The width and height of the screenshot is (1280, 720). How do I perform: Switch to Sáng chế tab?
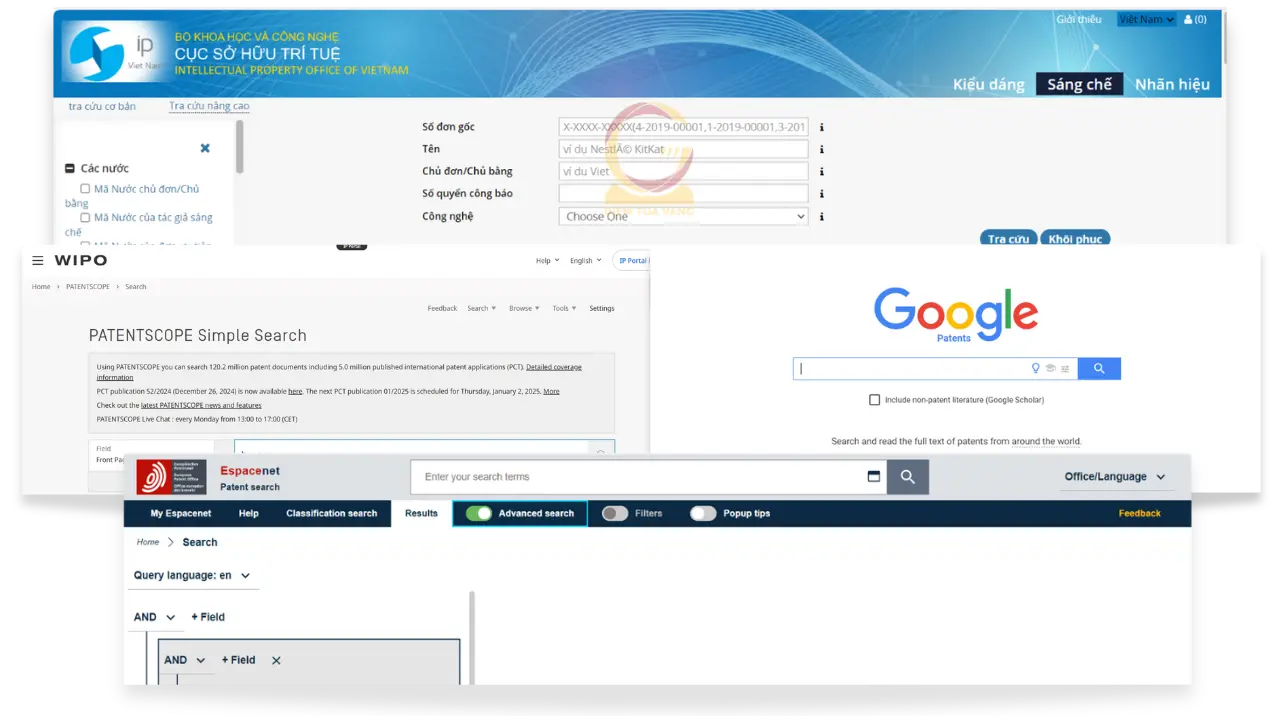tap(1079, 85)
